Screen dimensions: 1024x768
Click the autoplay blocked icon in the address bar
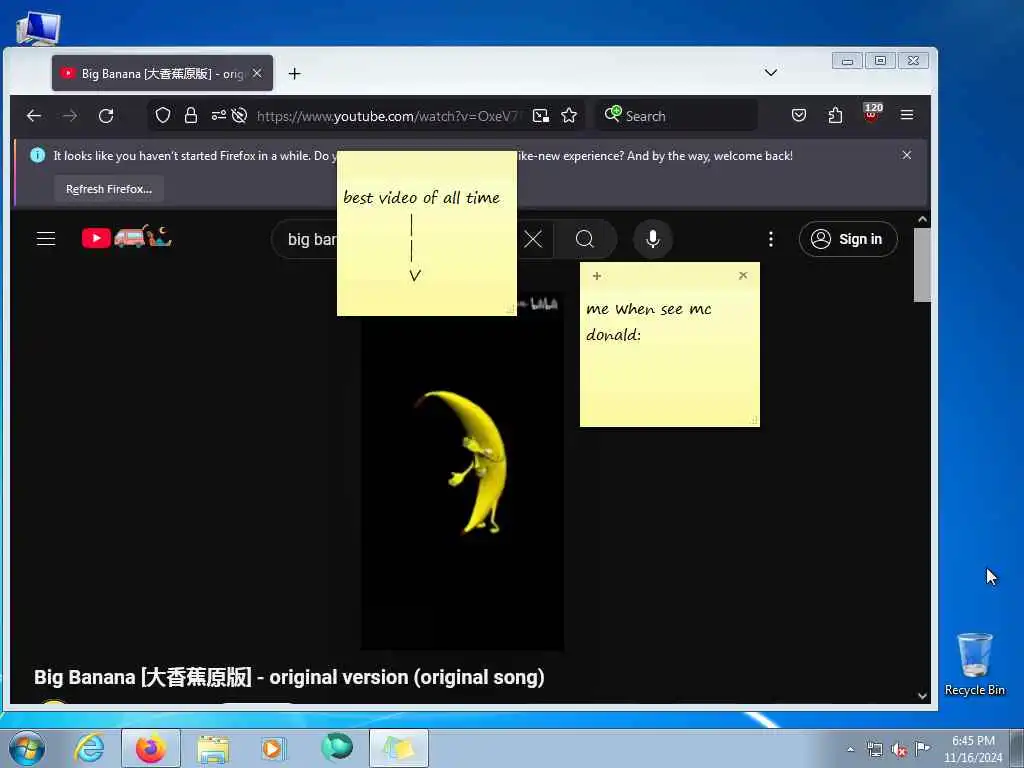click(240, 116)
